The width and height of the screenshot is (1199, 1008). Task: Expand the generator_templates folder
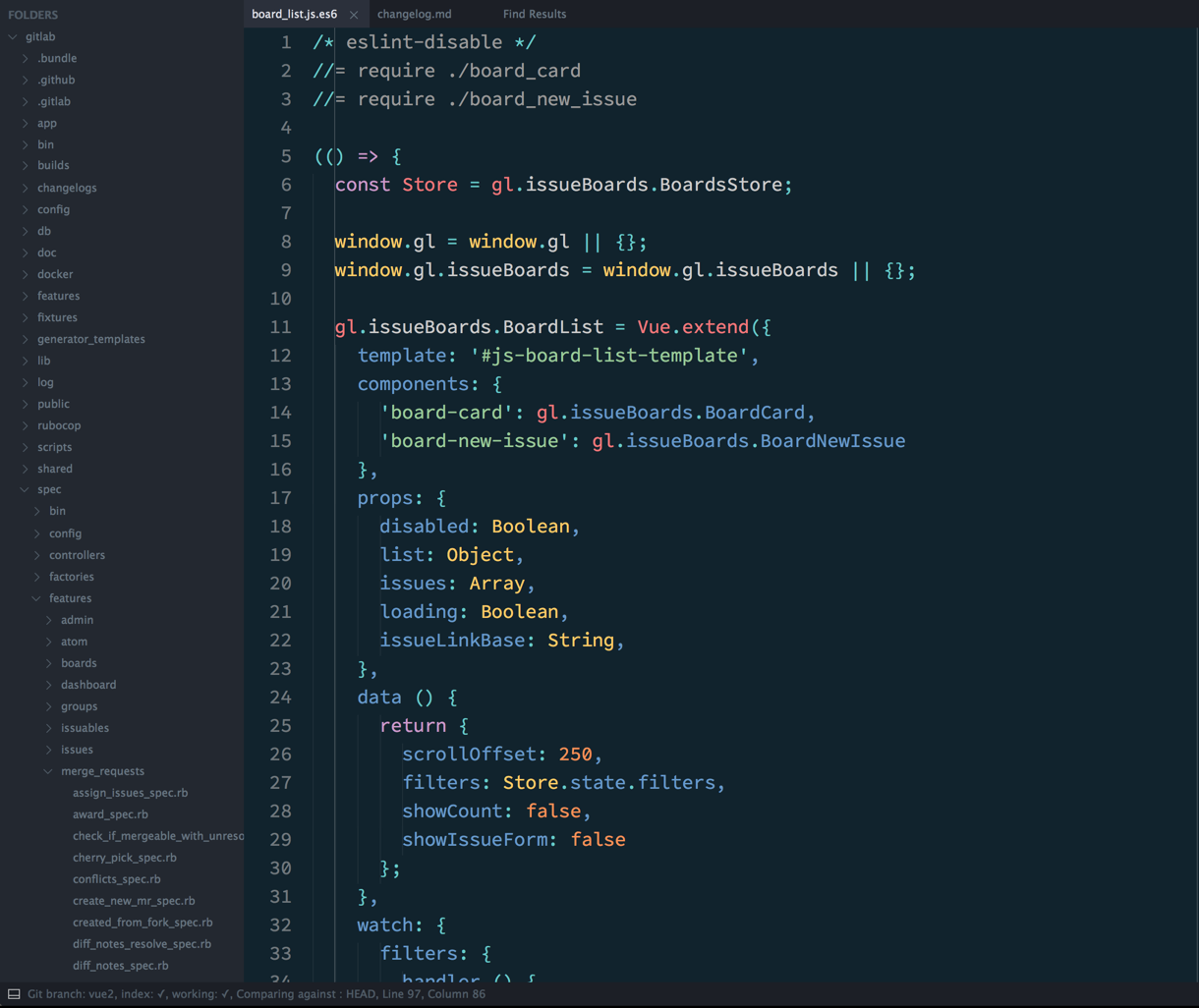[26, 339]
